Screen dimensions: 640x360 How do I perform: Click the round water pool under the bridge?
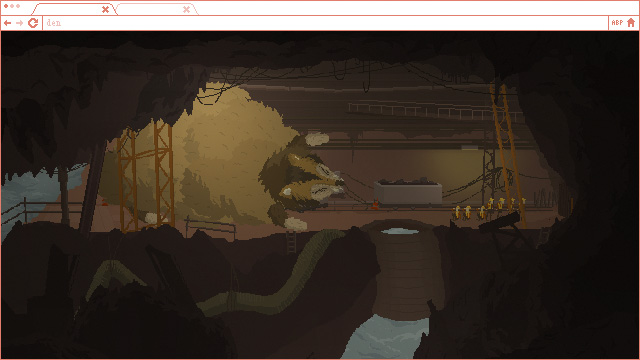399,231
